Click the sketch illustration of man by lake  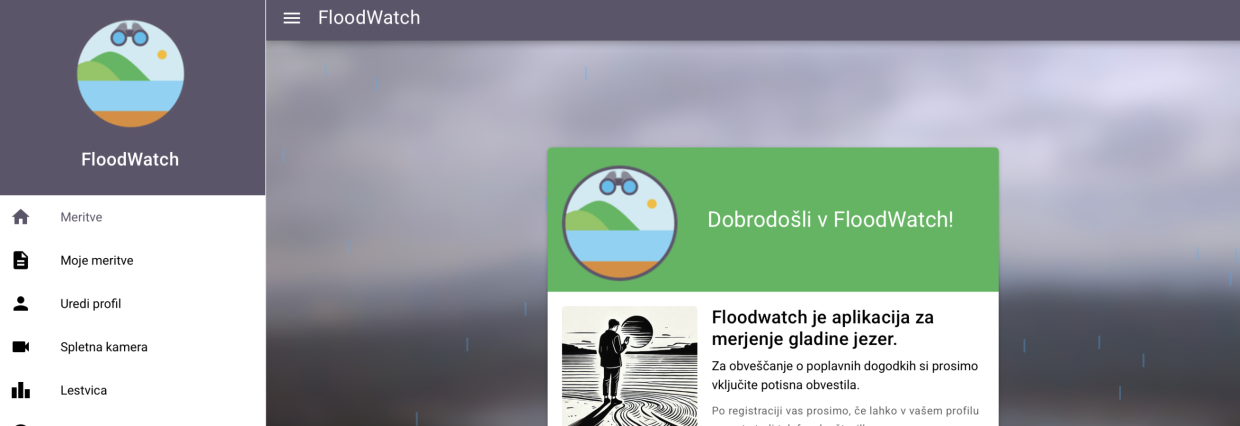click(x=629, y=366)
